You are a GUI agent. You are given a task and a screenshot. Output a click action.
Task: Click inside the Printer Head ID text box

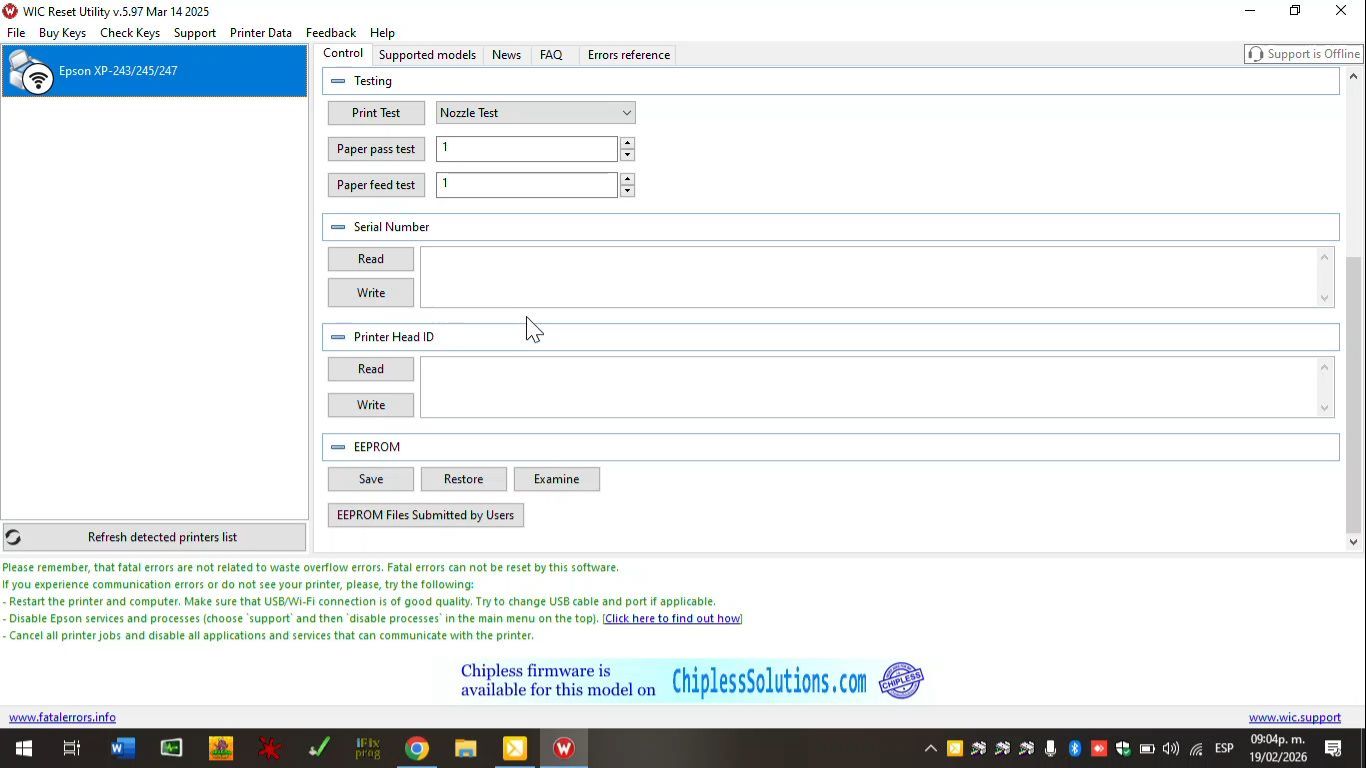click(x=868, y=387)
